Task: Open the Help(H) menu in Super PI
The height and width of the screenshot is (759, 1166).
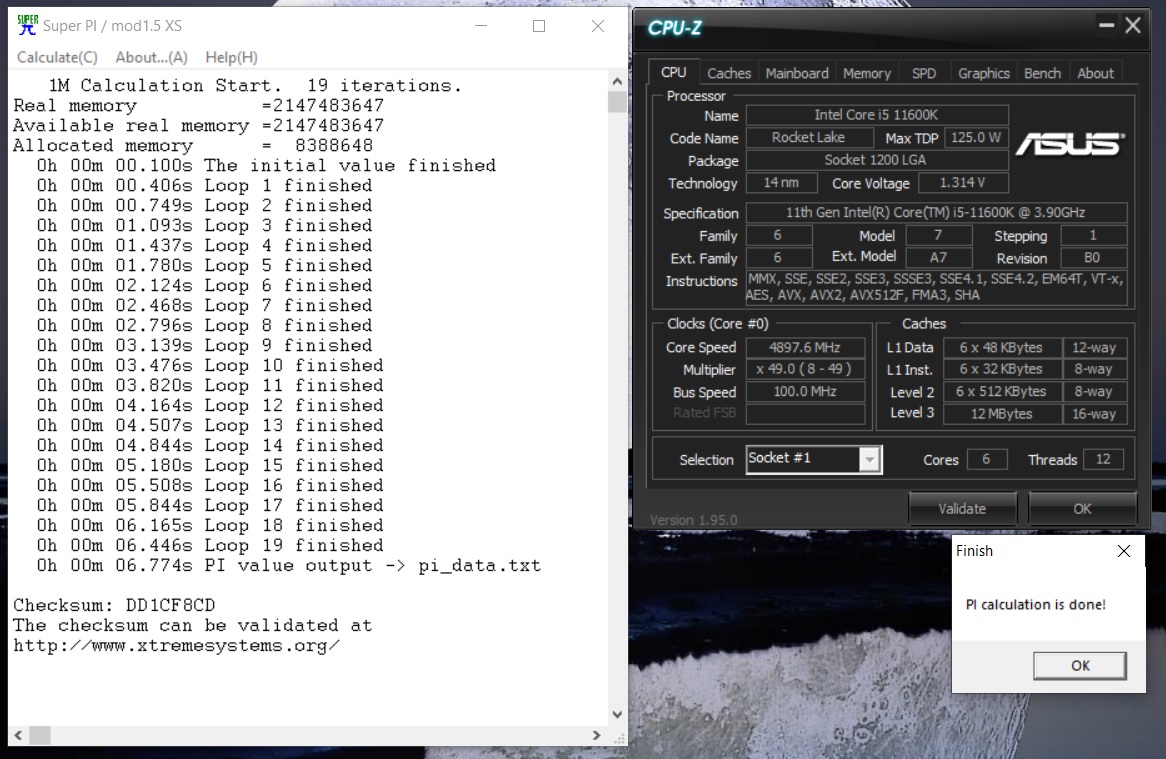Action: 231,57
